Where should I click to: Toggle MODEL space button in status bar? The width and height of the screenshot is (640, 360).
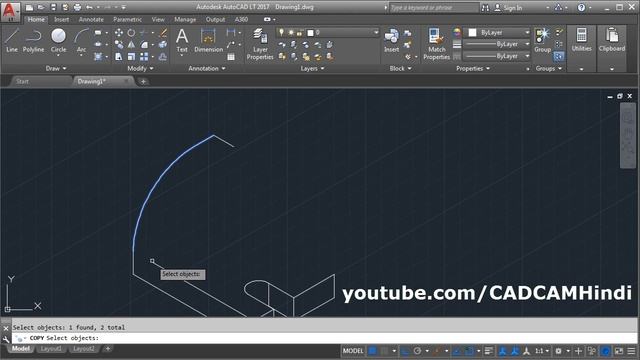tap(353, 351)
